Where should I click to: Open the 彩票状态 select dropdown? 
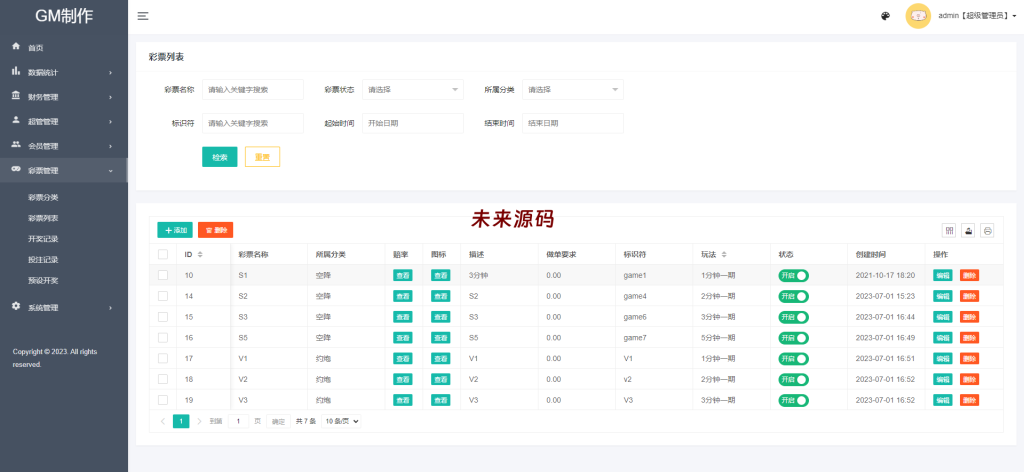click(413, 89)
